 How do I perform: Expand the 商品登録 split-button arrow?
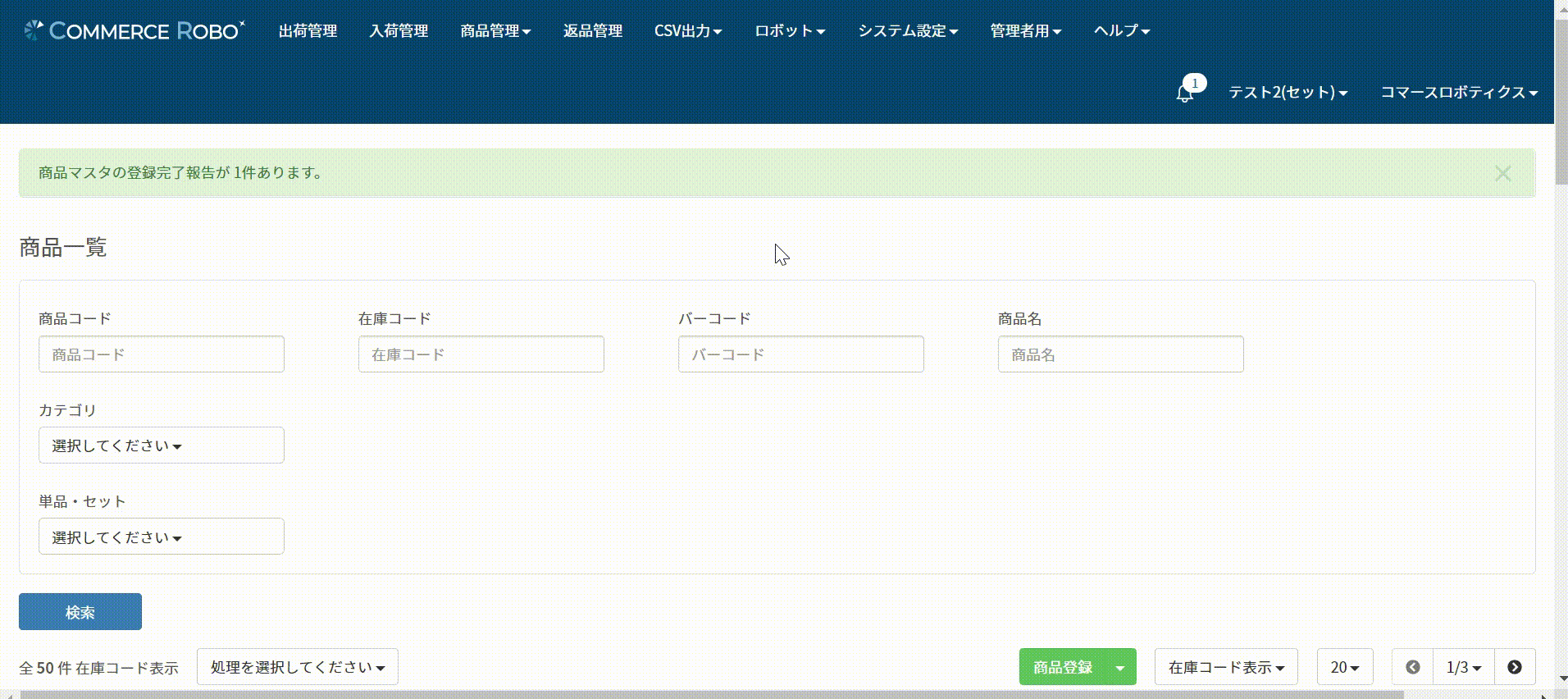click(x=1120, y=667)
